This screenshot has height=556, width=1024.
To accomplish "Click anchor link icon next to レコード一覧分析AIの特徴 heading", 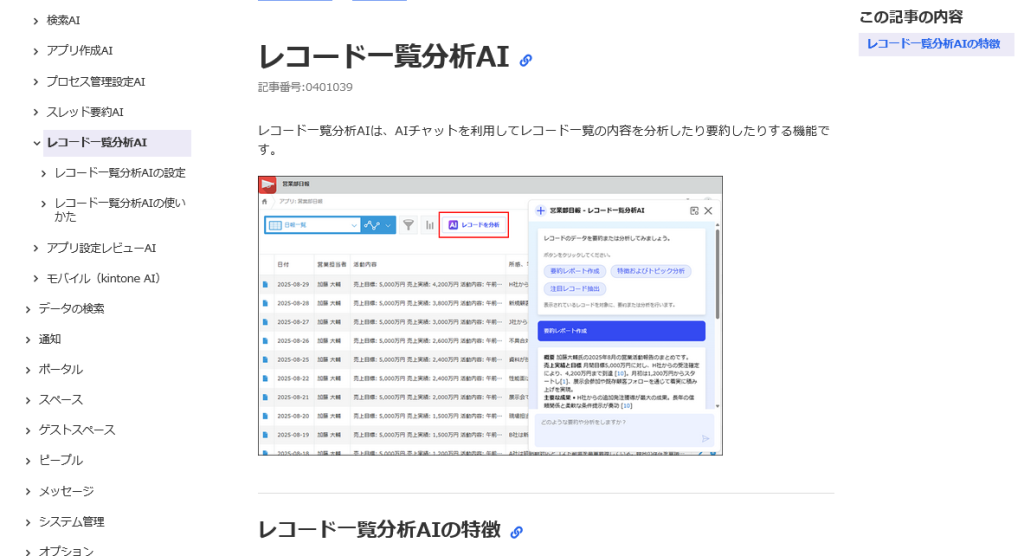I will [x=516, y=532].
